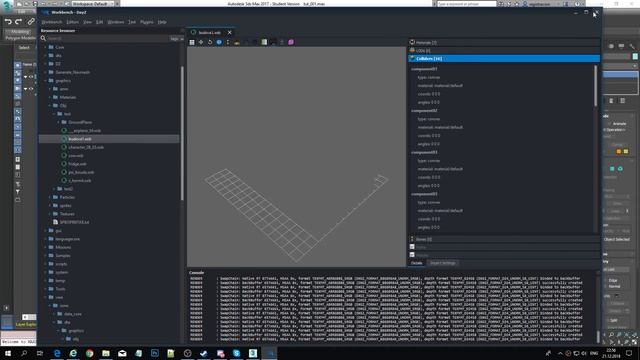640x360 pixels.
Task: Open Photoshop from the taskbar
Action: pyautogui.click(x=155, y=353)
